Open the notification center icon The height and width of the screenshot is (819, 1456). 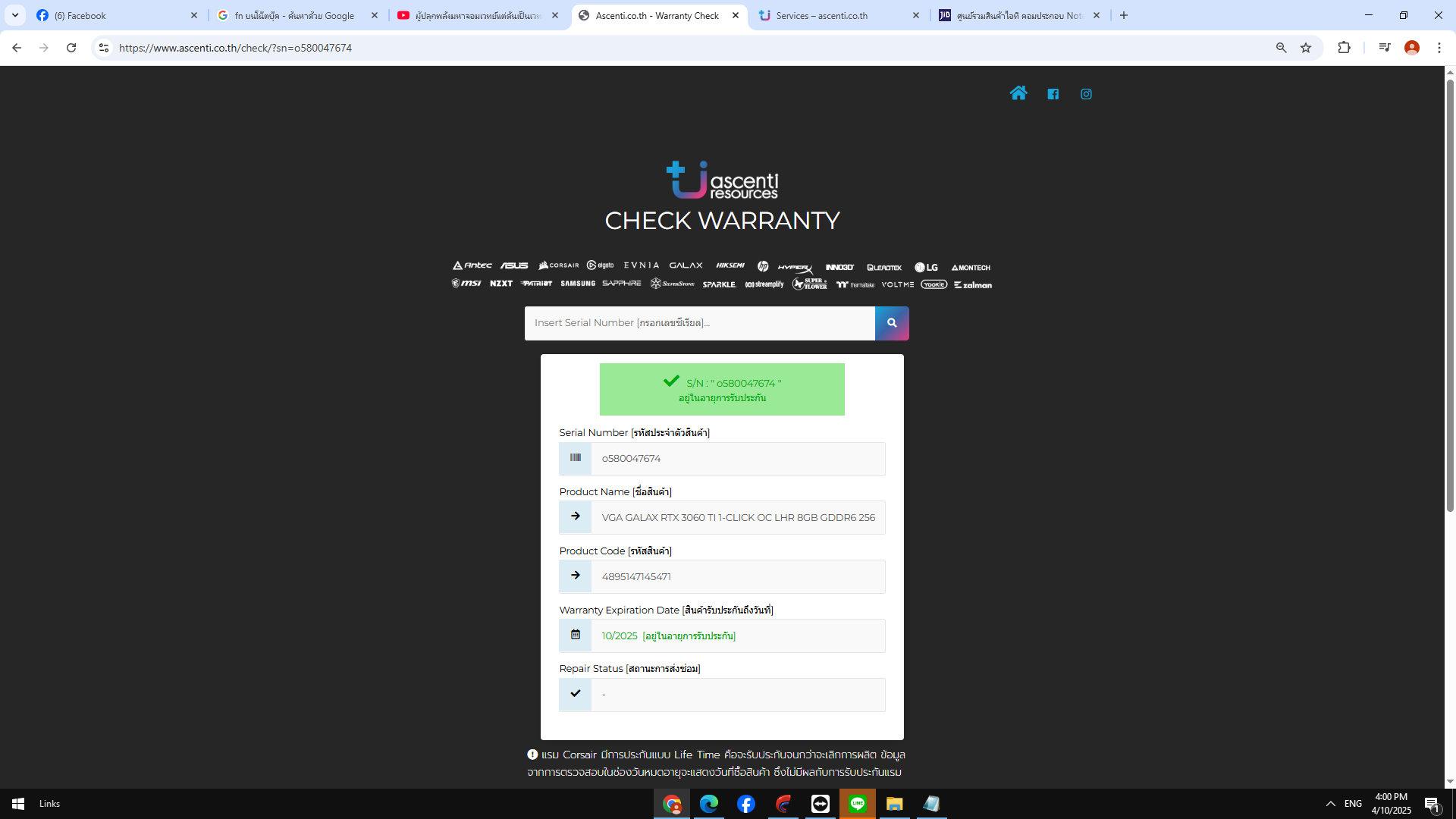1432,804
